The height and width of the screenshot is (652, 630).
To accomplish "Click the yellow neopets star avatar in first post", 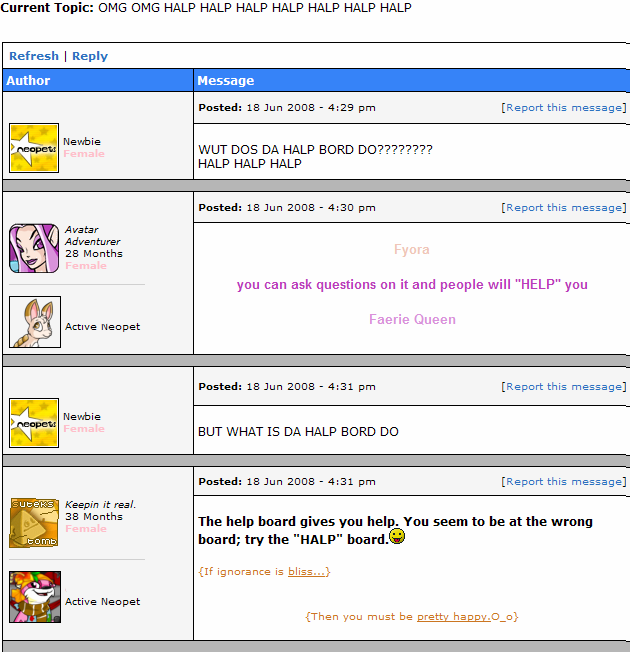I will click(x=34, y=148).
